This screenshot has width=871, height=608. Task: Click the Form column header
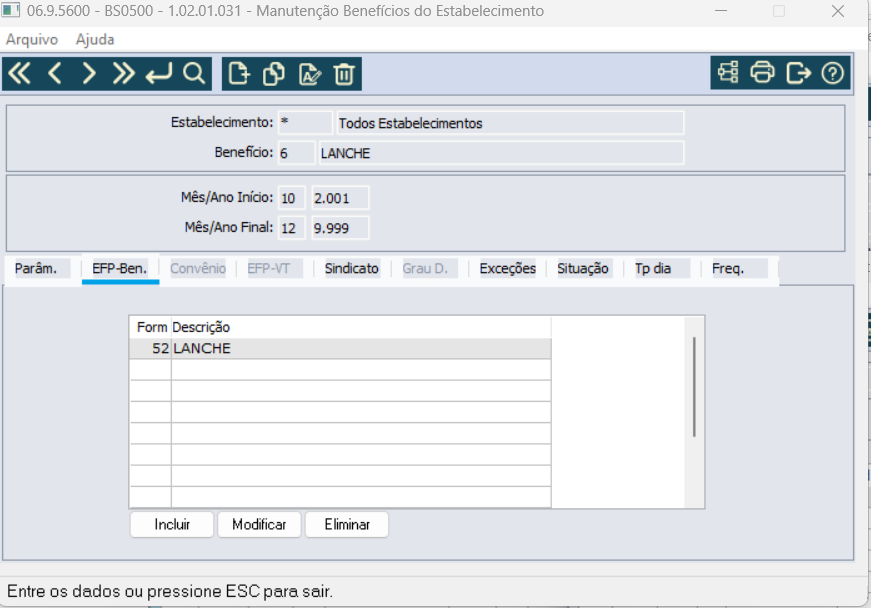coord(152,327)
